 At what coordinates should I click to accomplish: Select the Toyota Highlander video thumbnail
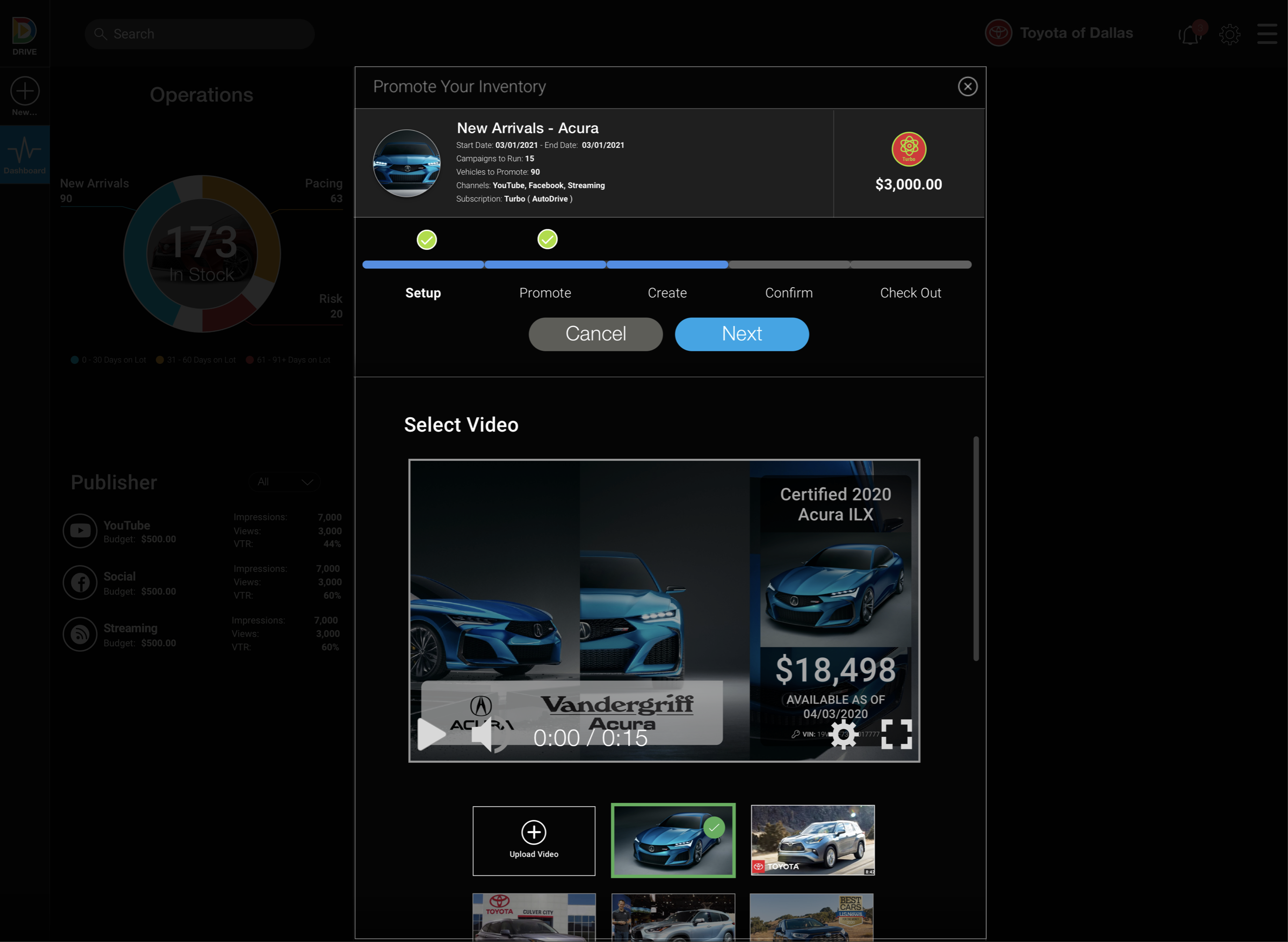pos(812,840)
